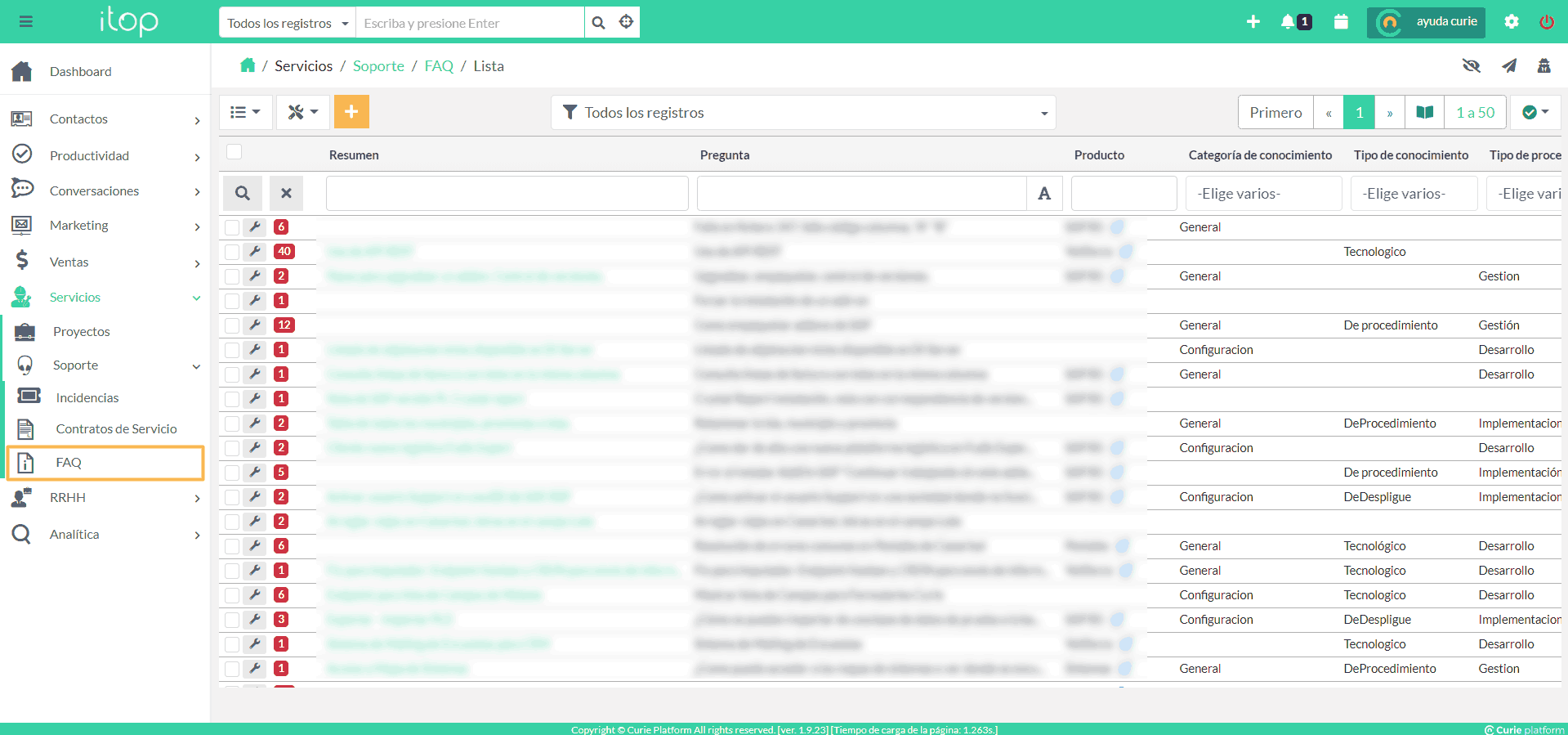The image size is (1568, 735).
Task: Open the settings gear icon
Action: click(x=1512, y=22)
